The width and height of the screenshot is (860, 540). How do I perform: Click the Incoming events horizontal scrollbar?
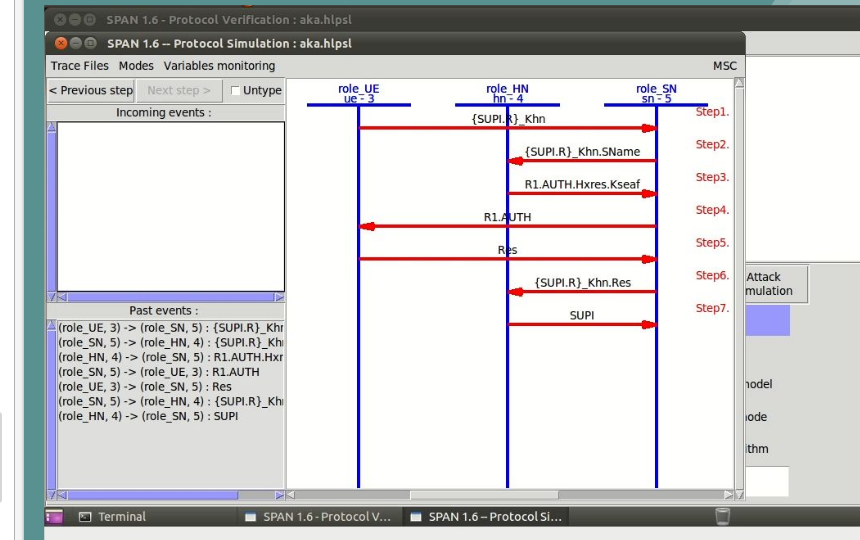tap(171, 297)
